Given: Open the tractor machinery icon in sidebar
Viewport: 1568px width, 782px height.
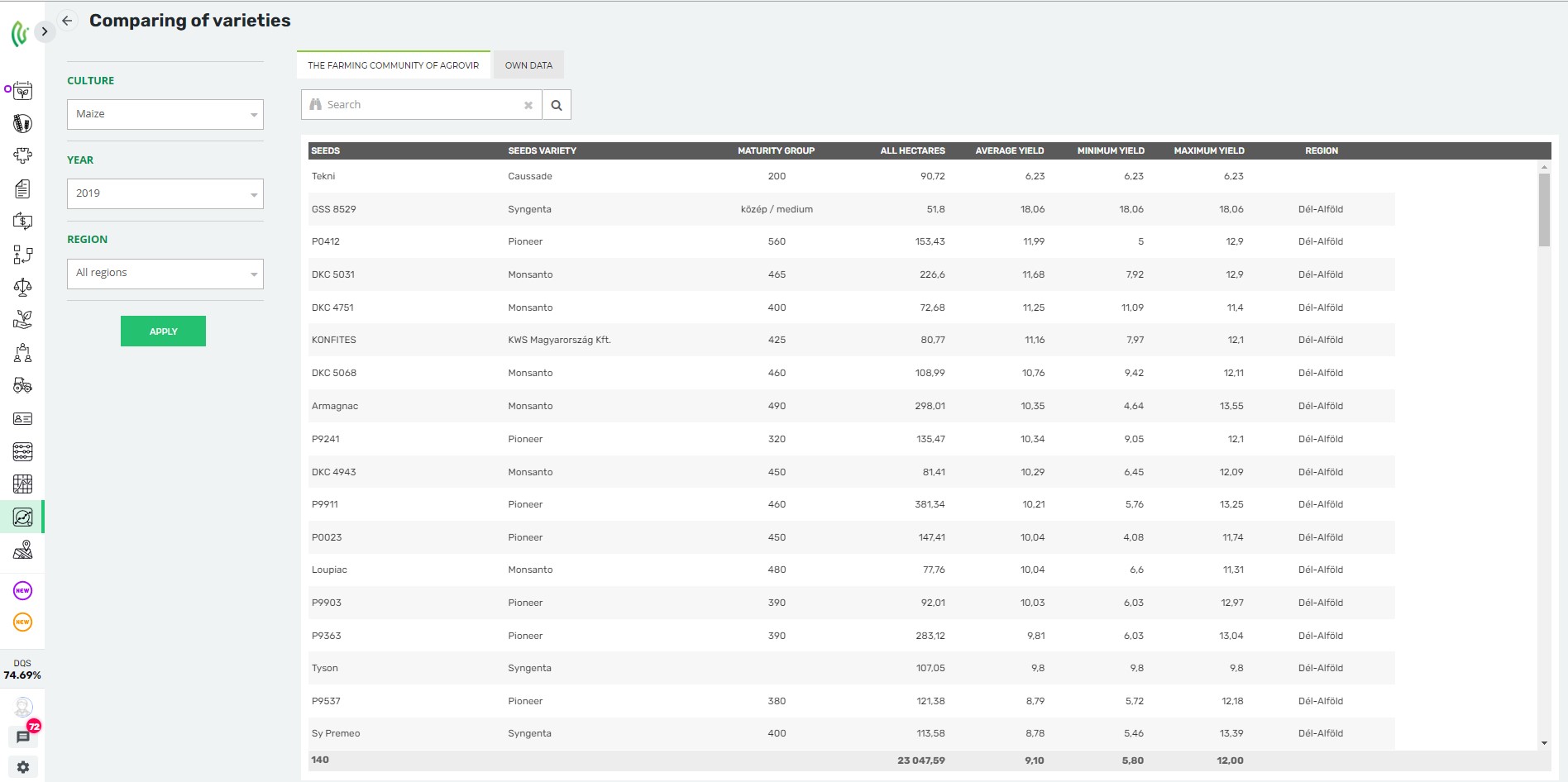Looking at the screenshot, I should click(22, 386).
